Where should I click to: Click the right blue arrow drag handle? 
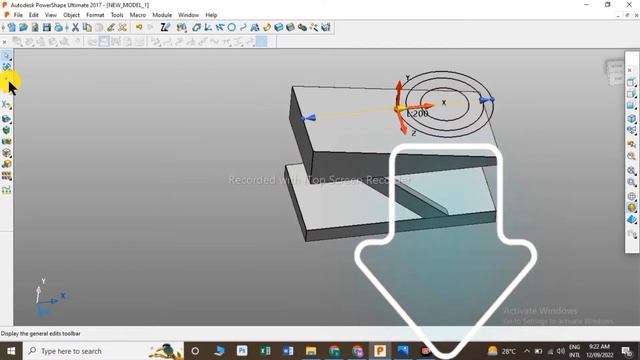point(487,100)
